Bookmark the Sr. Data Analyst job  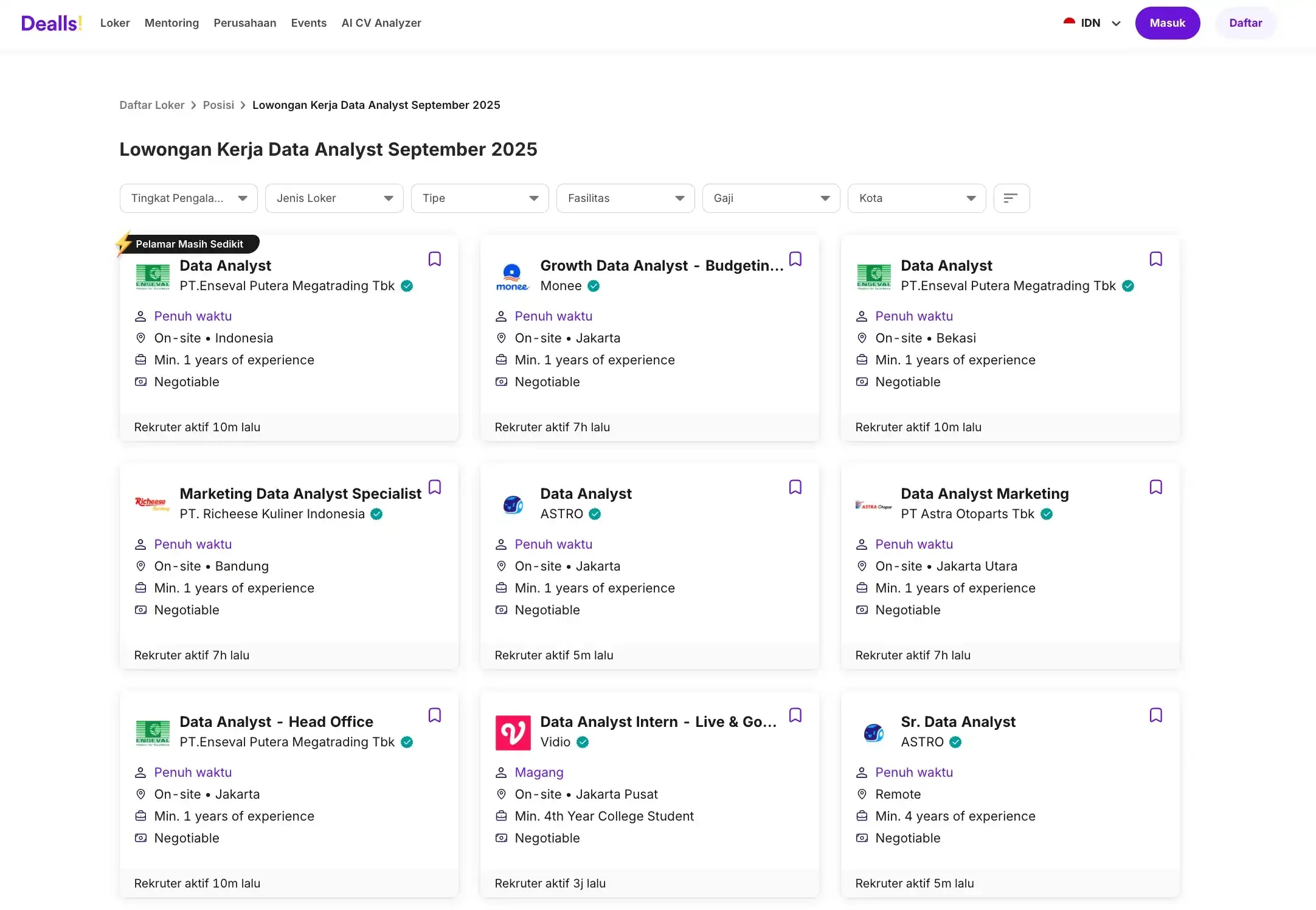pyautogui.click(x=1155, y=715)
